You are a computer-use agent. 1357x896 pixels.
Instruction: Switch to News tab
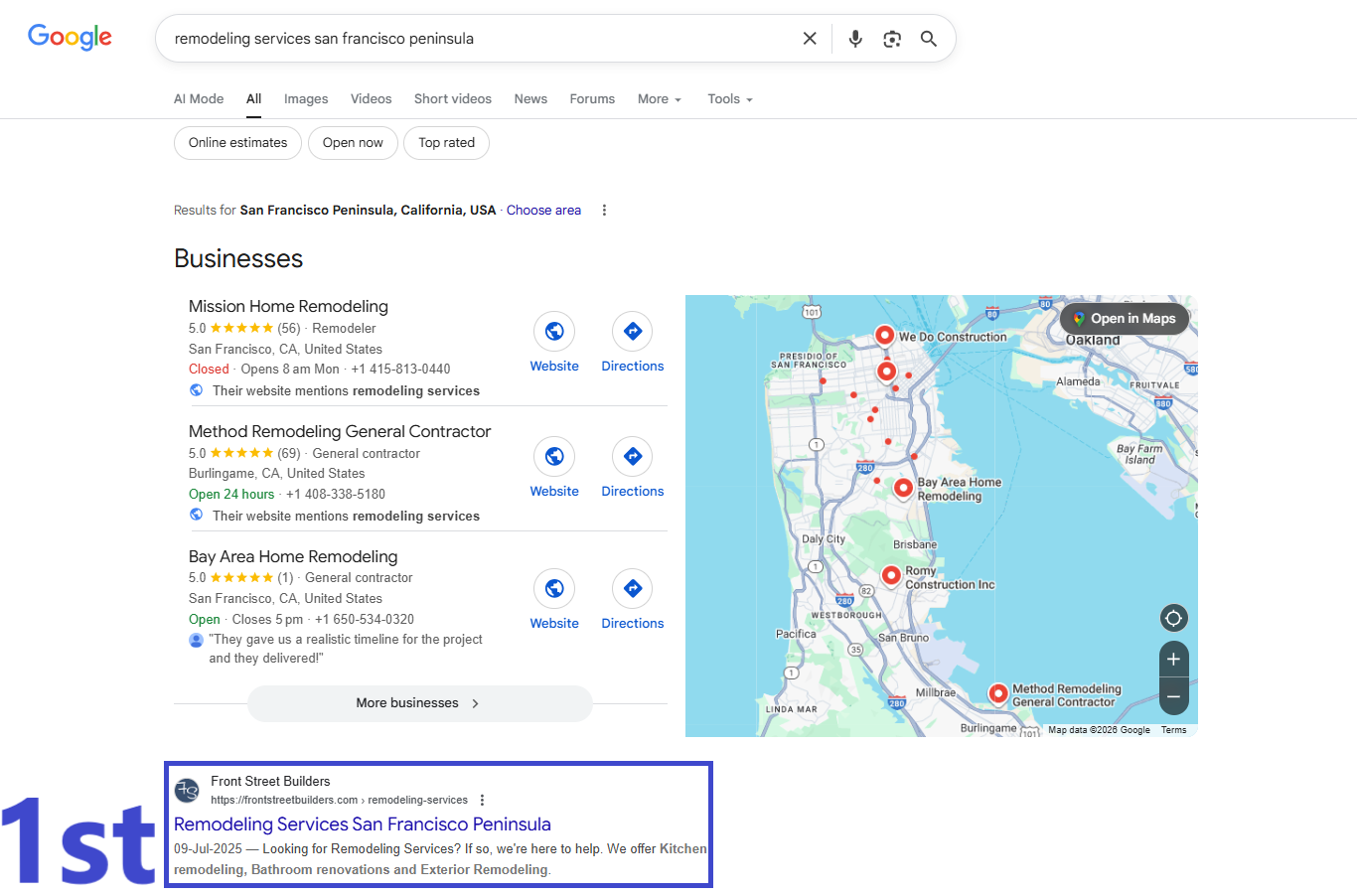pos(530,99)
